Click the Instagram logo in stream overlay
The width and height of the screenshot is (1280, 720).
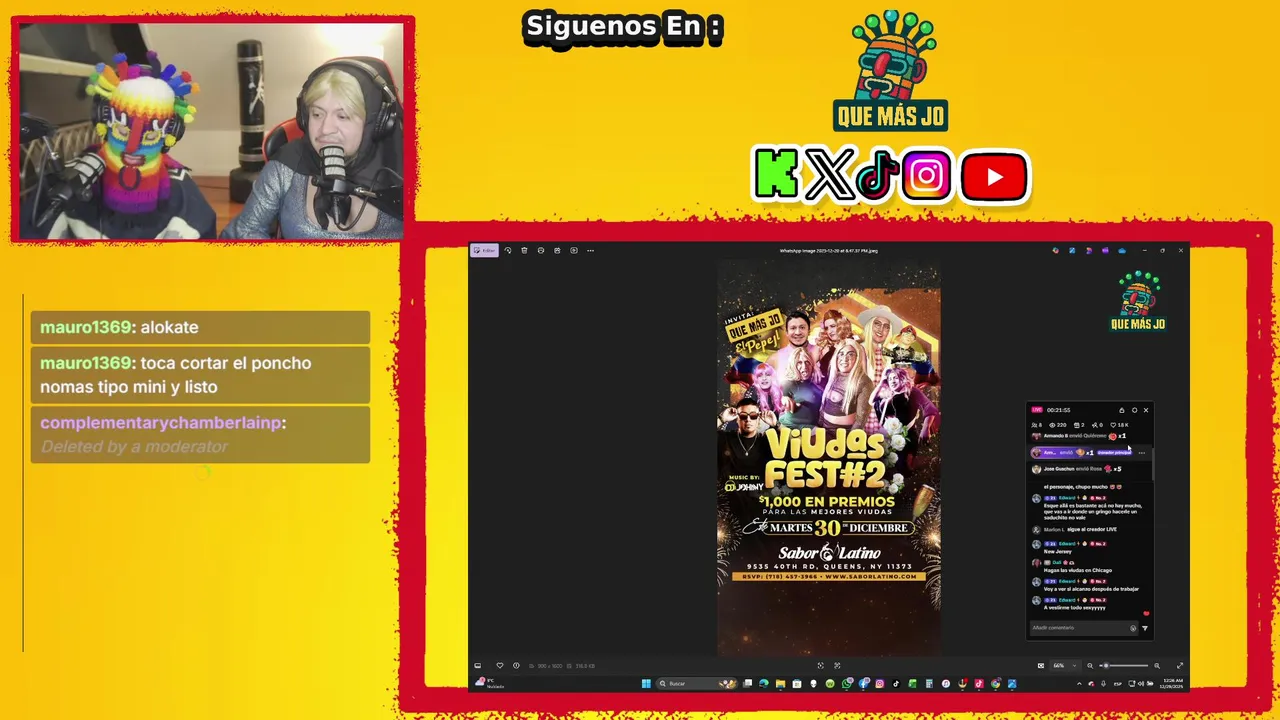tap(927, 176)
